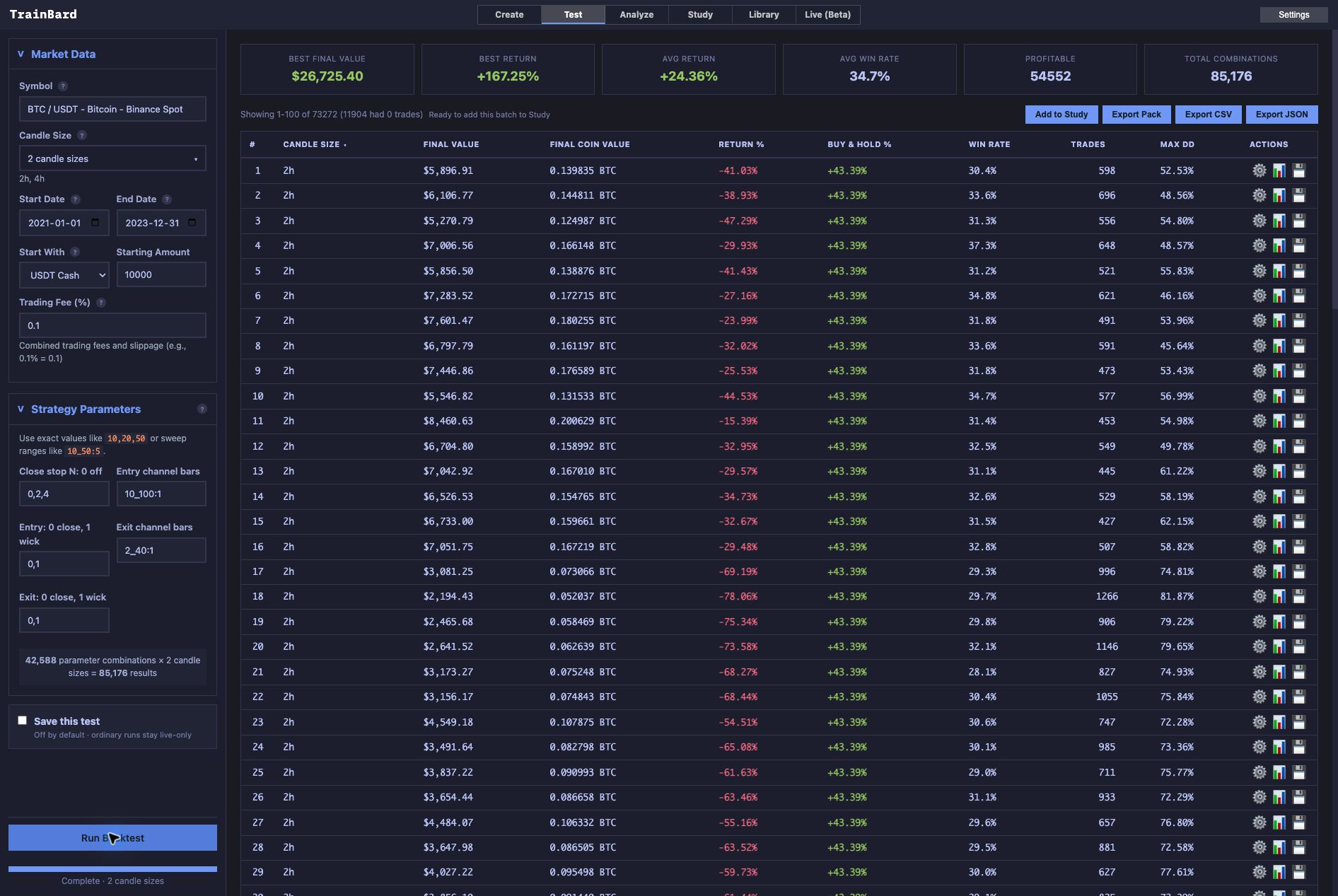1338x896 pixels.
Task: Open the End Date calendar picker icon
Action: click(x=192, y=223)
